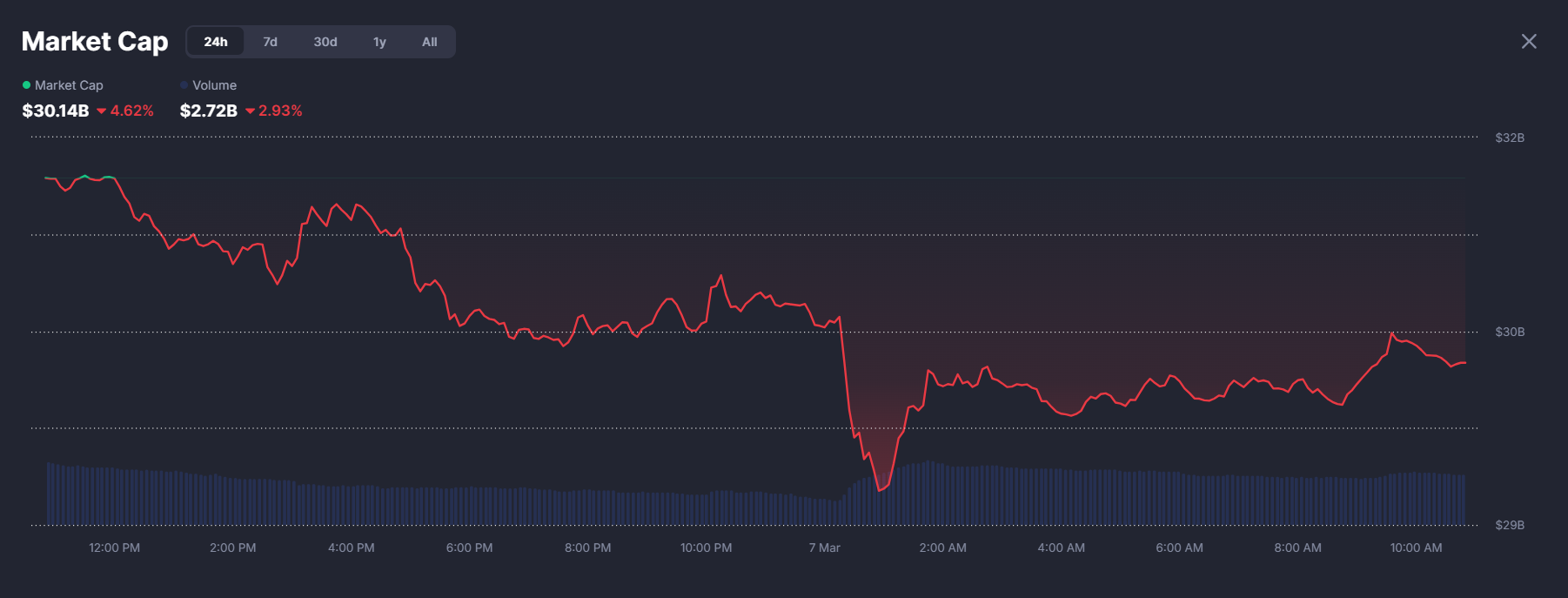Toggle the Market Cap series legend
This screenshot has height=598, width=1568.
pyautogui.click(x=63, y=85)
